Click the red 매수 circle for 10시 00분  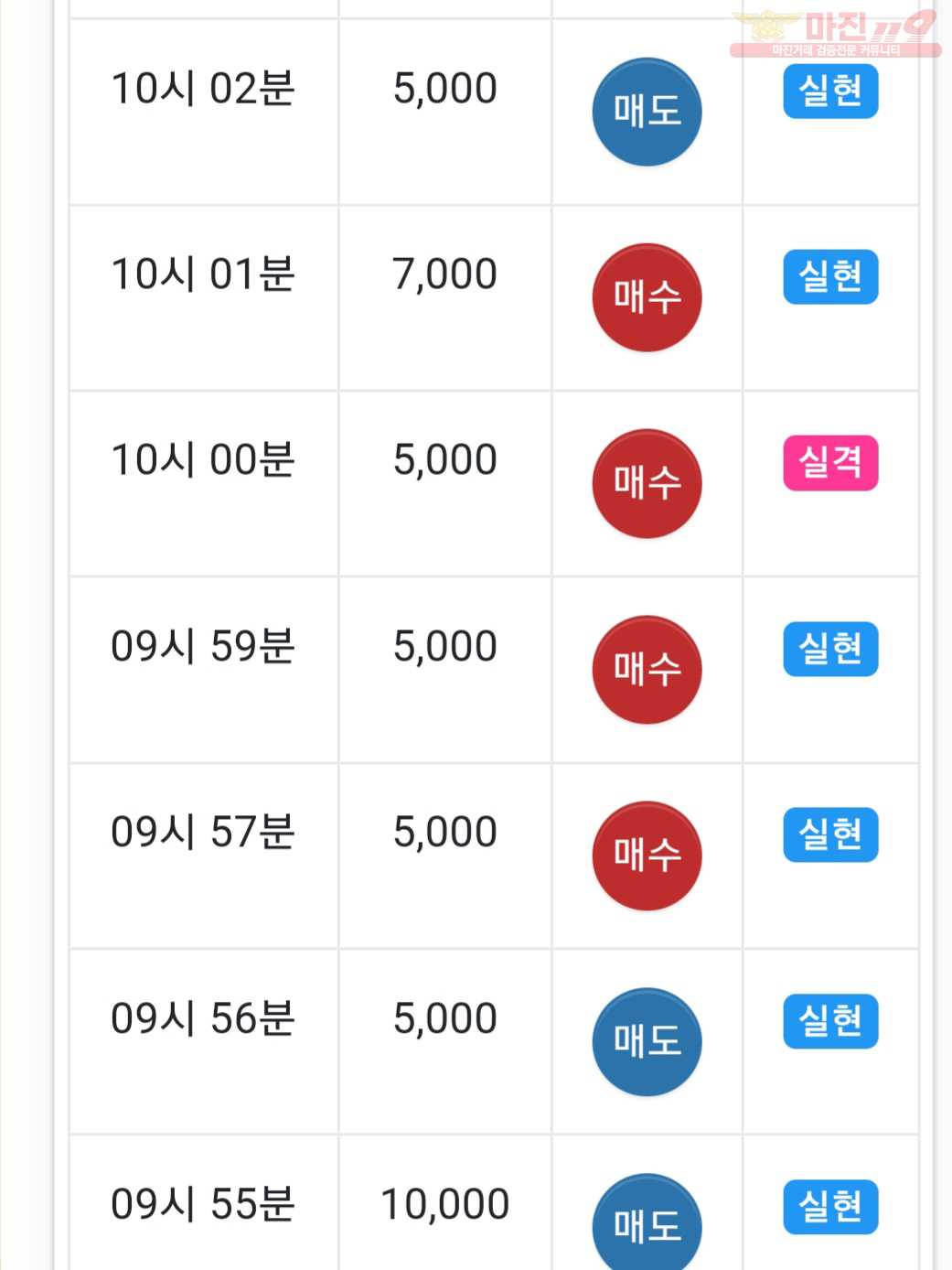(647, 483)
